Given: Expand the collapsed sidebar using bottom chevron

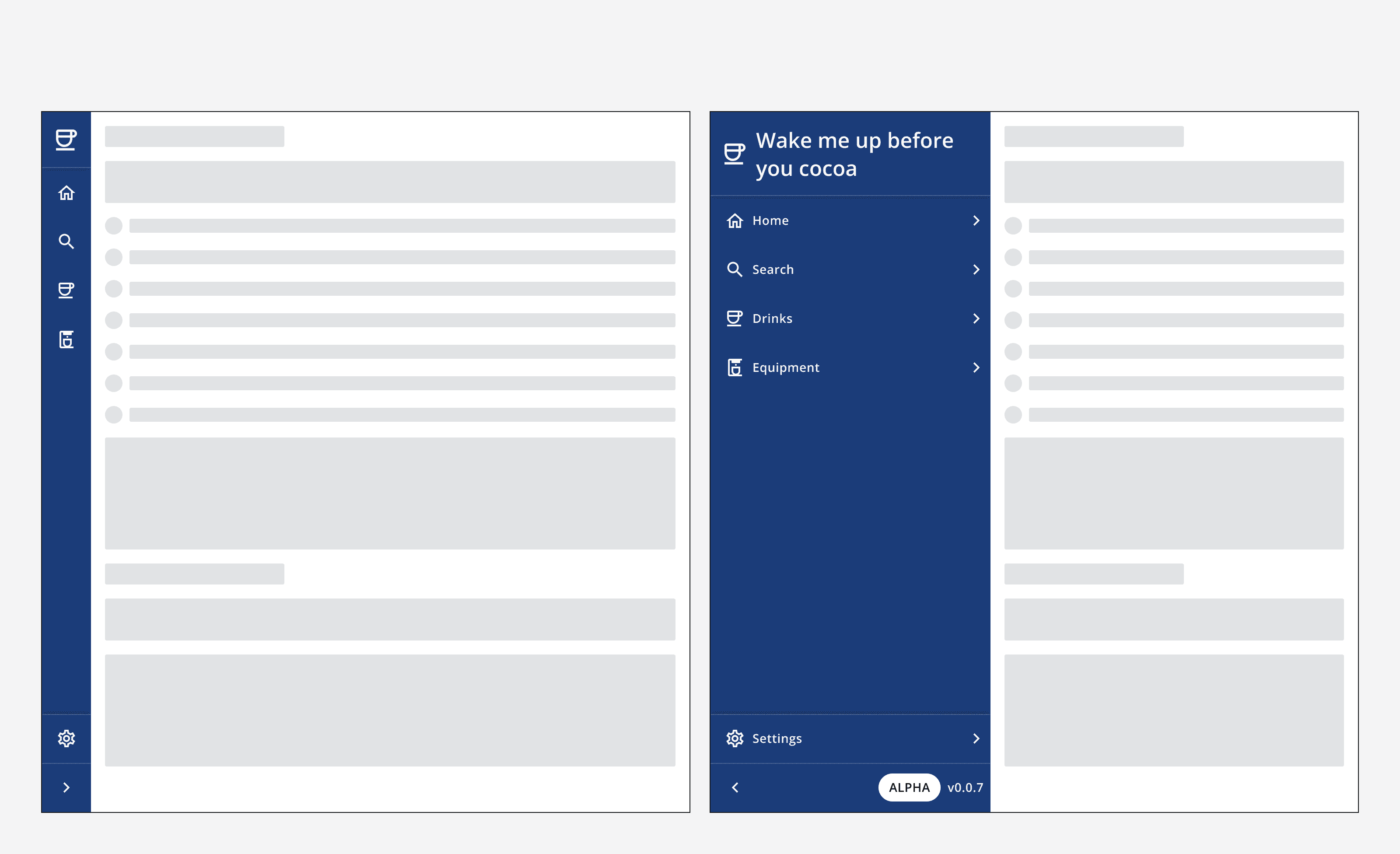Looking at the screenshot, I should 66,787.
